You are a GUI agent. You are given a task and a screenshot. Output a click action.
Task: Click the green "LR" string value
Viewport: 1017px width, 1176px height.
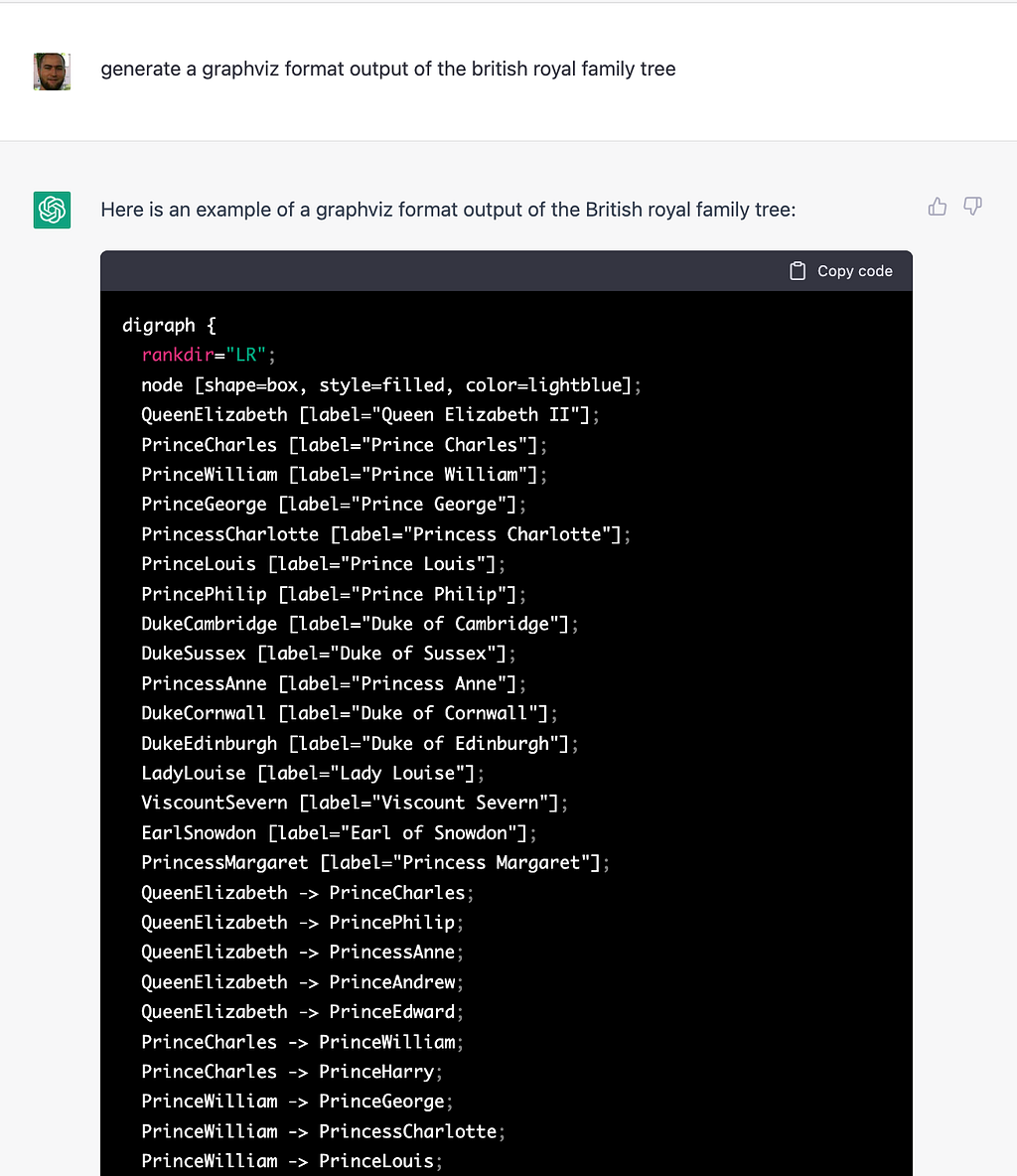(x=247, y=355)
